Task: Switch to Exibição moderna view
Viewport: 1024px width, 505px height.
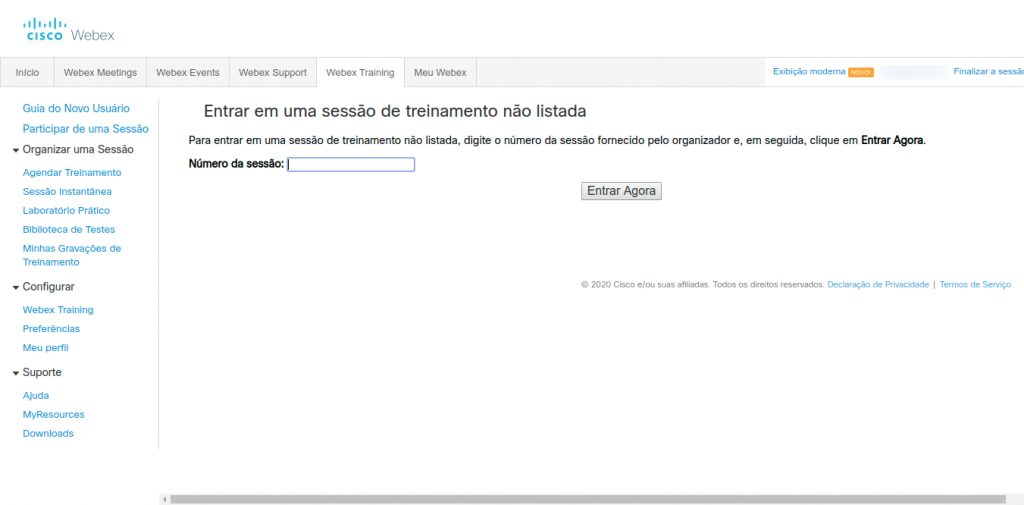Action: tap(809, 72)
